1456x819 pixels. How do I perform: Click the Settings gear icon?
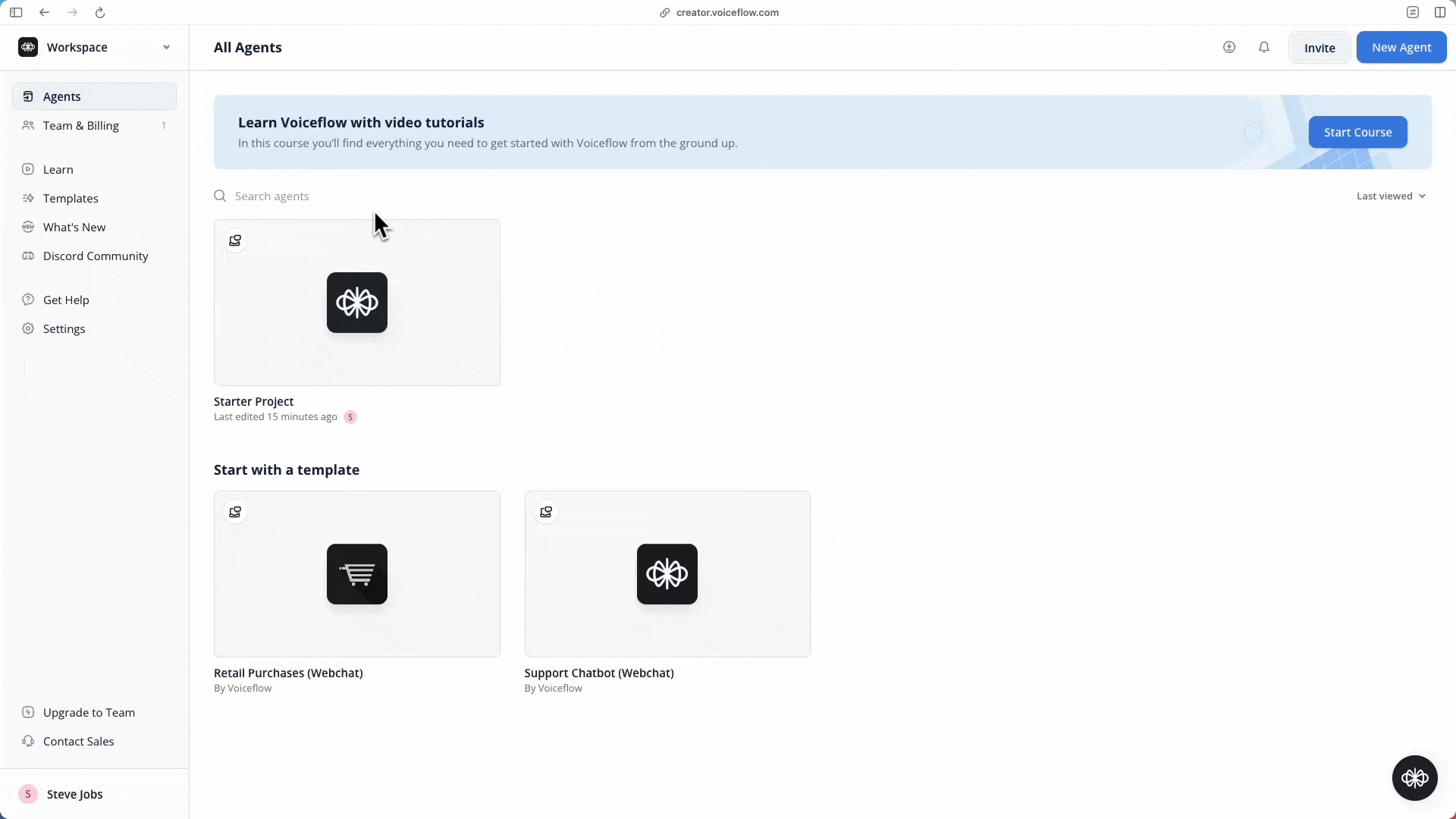[x=28, y=328]
